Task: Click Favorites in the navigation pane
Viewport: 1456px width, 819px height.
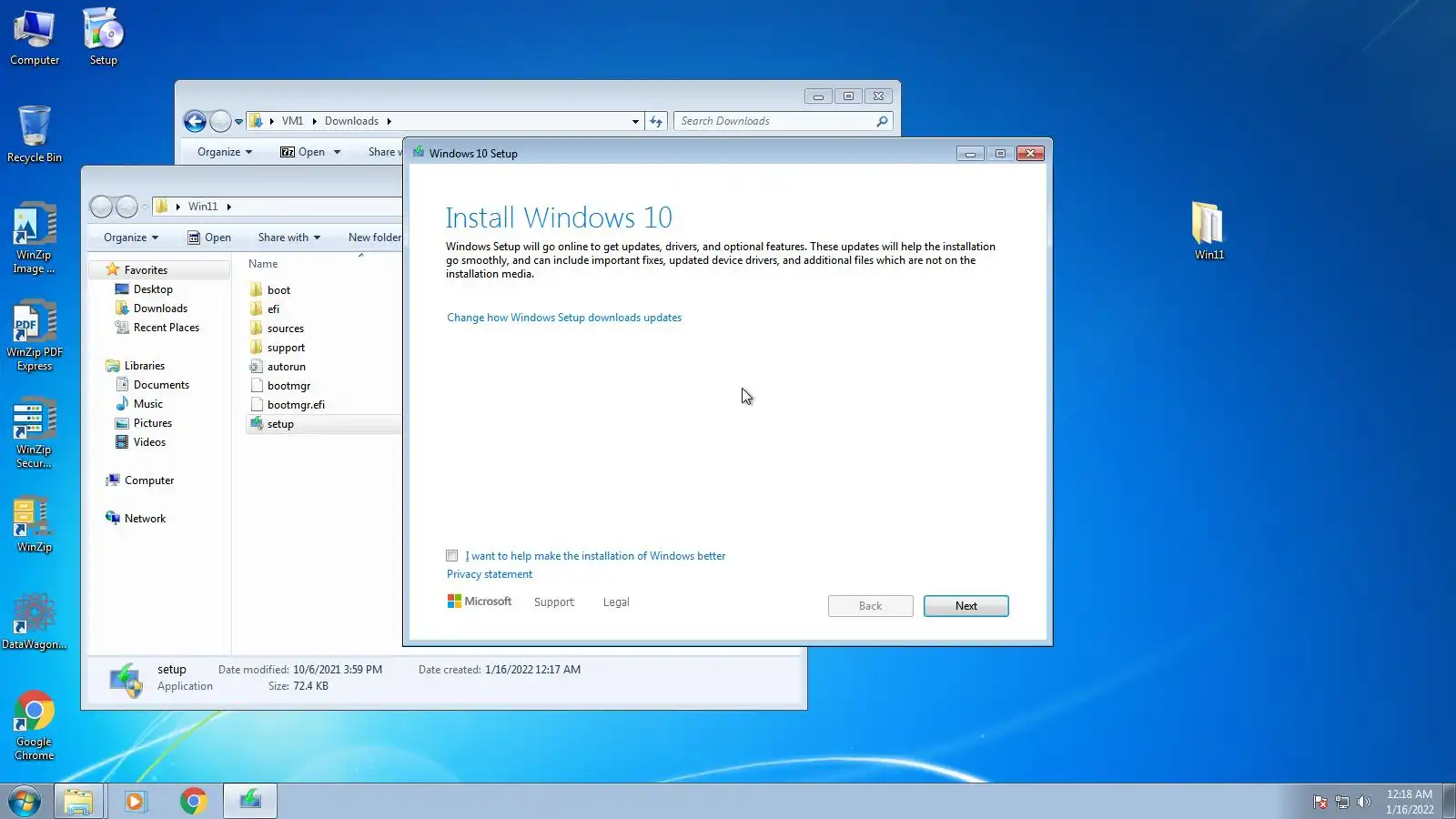Action: [x=146, y=270]
